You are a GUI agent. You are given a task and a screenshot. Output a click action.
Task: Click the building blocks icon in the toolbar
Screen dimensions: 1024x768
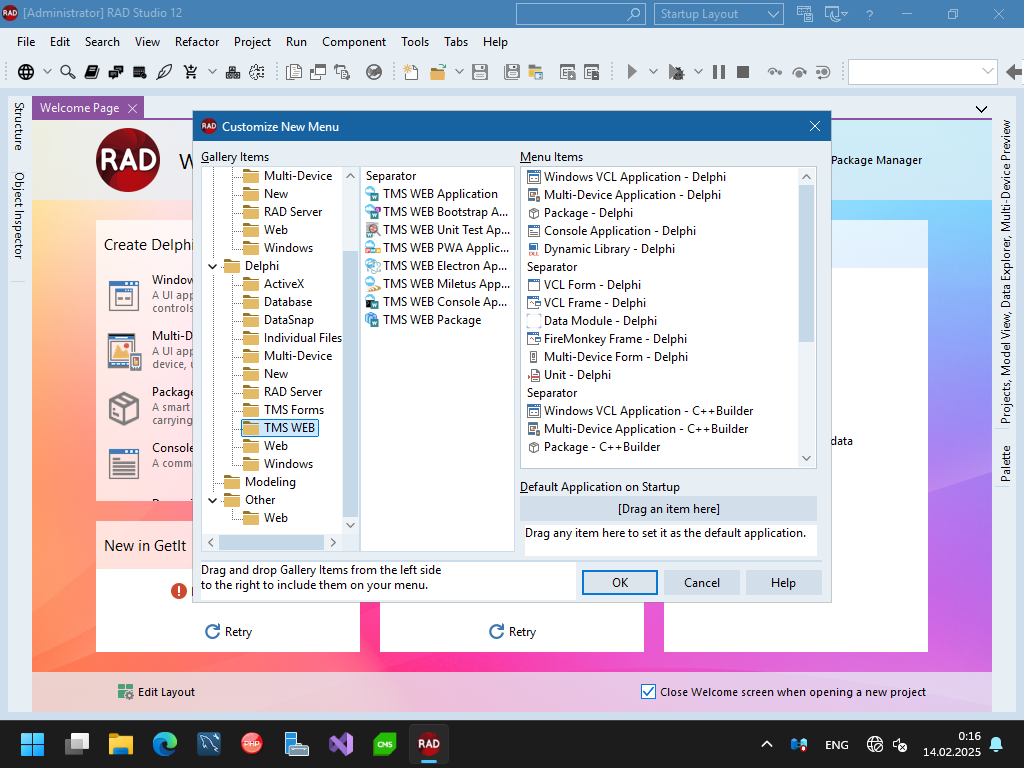coord(232,72)
